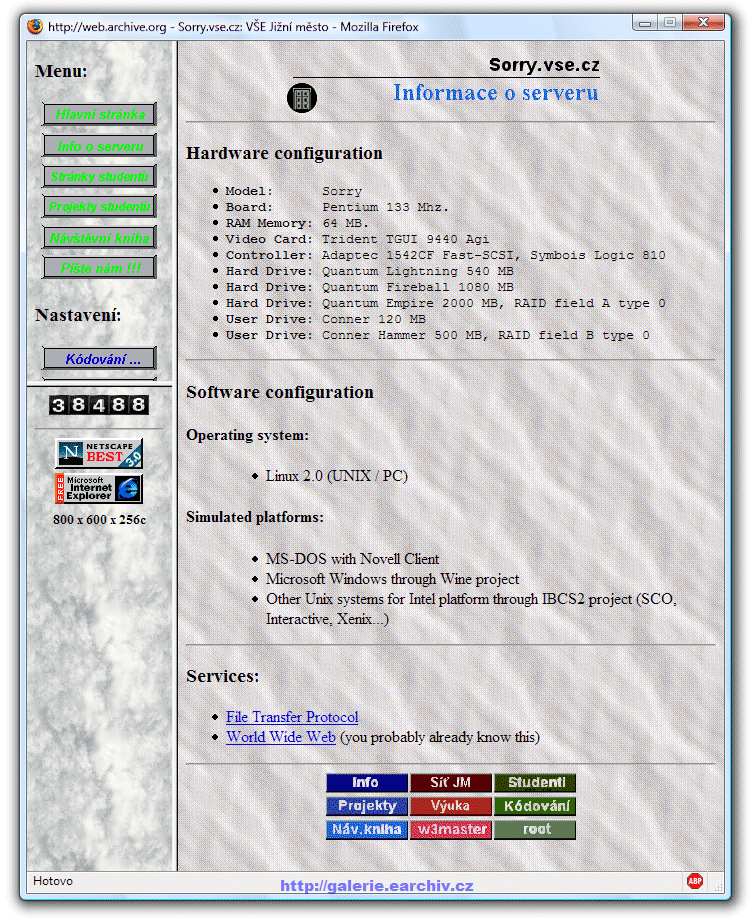The image size is (754, 924).
Task: Select Info o serveru menu button
Action: (100, 146)
